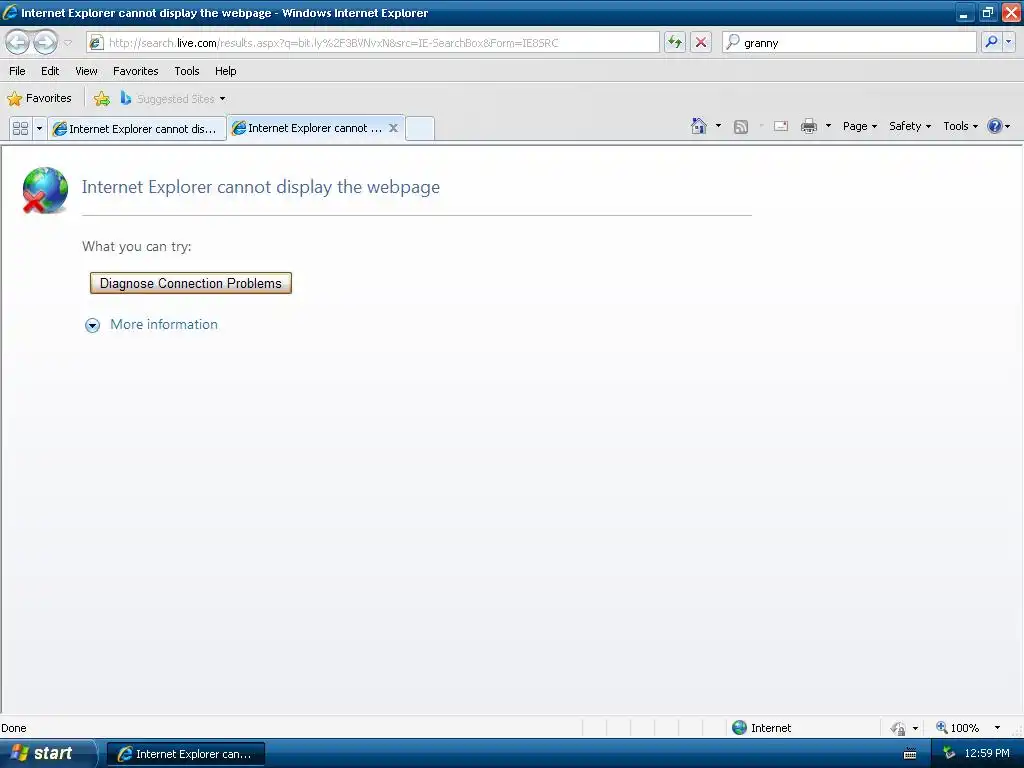Click the Protected mode status icon
Image resolution: width=1024 pixels, height=768 pixels.
click(x=899, y=728)
